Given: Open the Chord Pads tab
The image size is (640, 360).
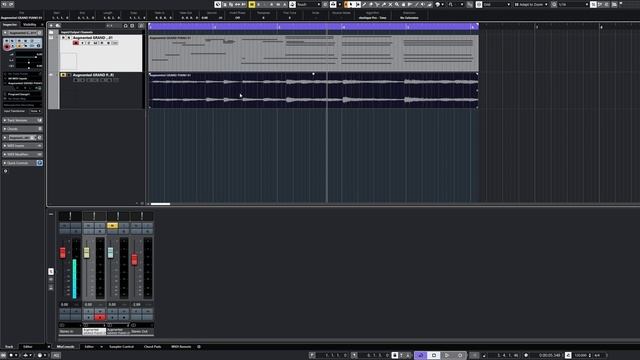Looking at the screenshot, I should coord(153,347).
